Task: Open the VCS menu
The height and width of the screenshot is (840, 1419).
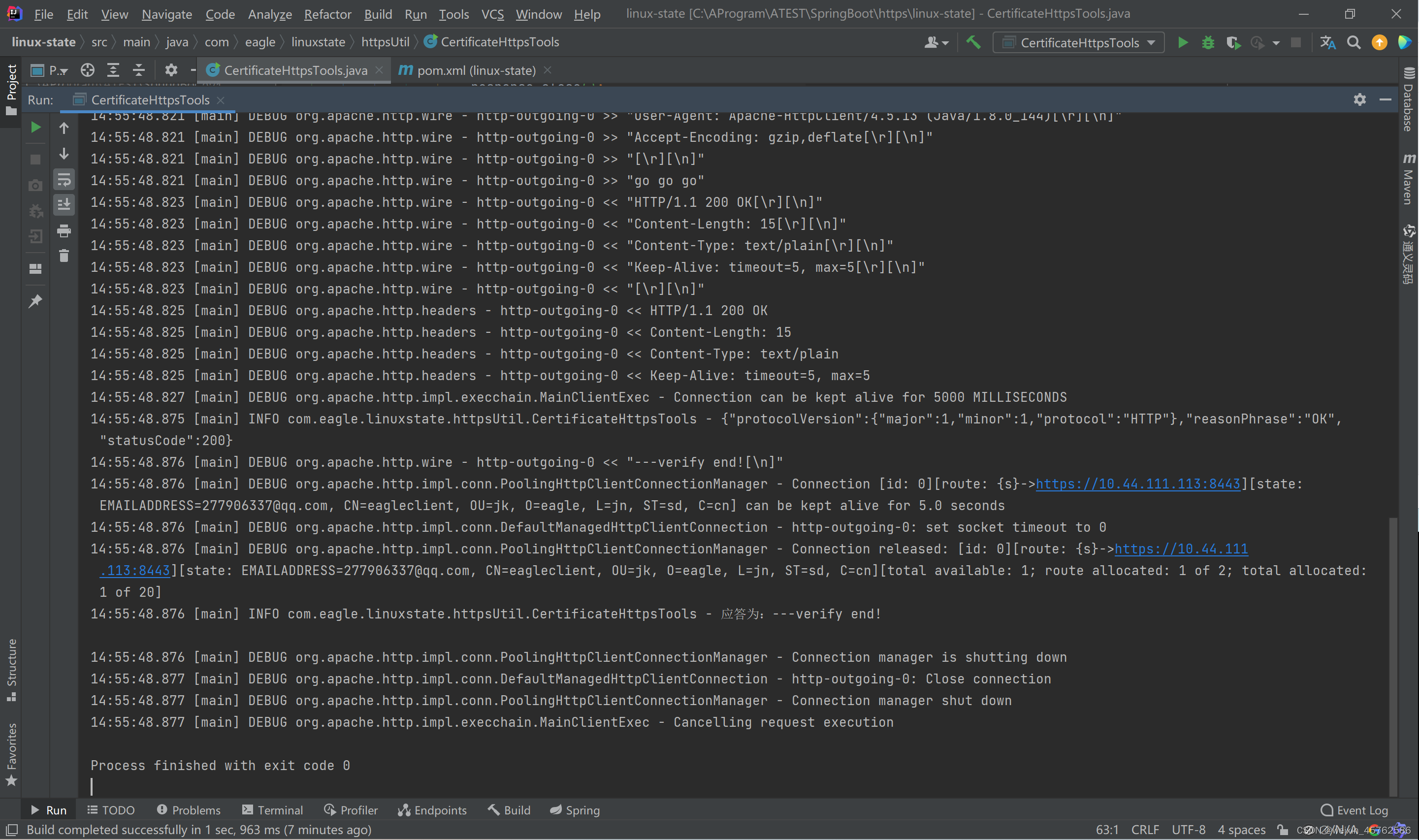Action: coord(492,14)
